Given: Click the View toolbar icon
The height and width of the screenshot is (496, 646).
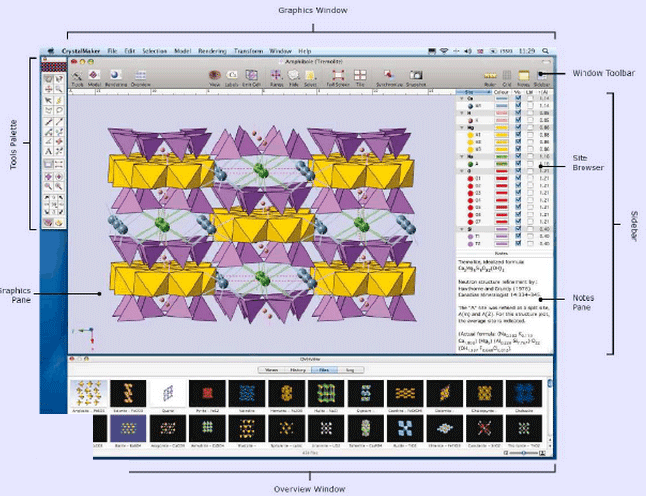Looking at the screenshot, I should (215, 77).
